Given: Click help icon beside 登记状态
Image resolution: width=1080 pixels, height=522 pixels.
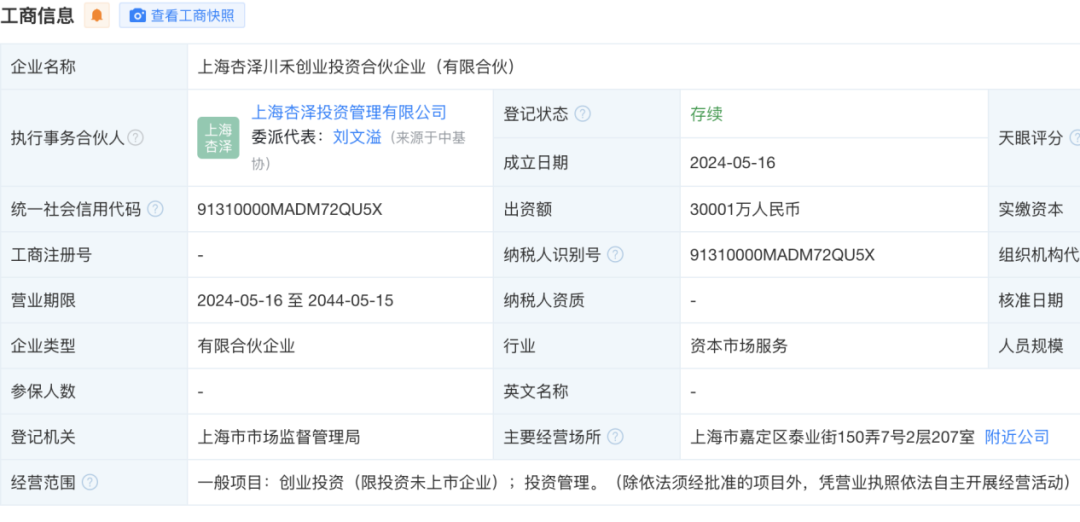Looking at the screenshot, I should point(583,114).
